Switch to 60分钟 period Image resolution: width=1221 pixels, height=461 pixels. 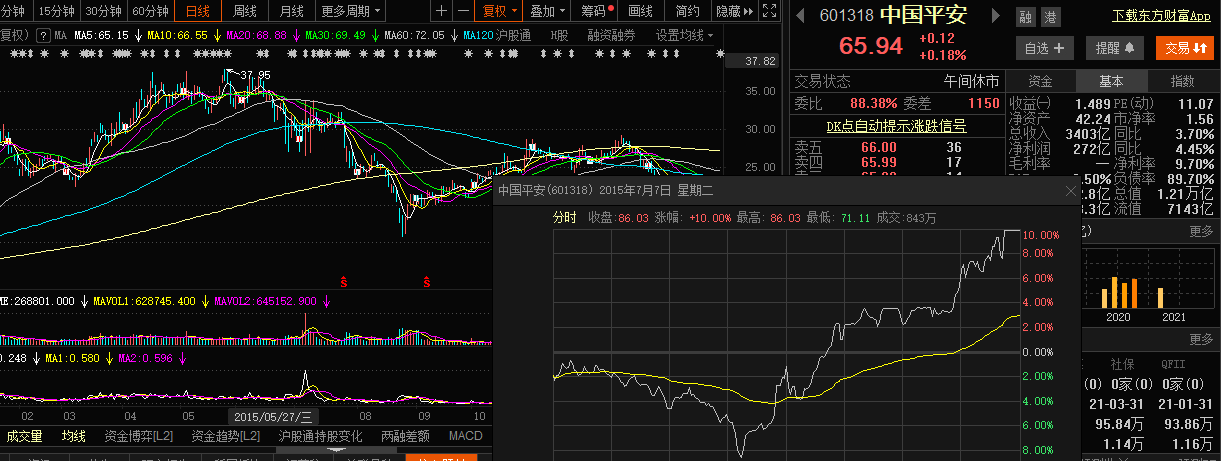[150, 11]
